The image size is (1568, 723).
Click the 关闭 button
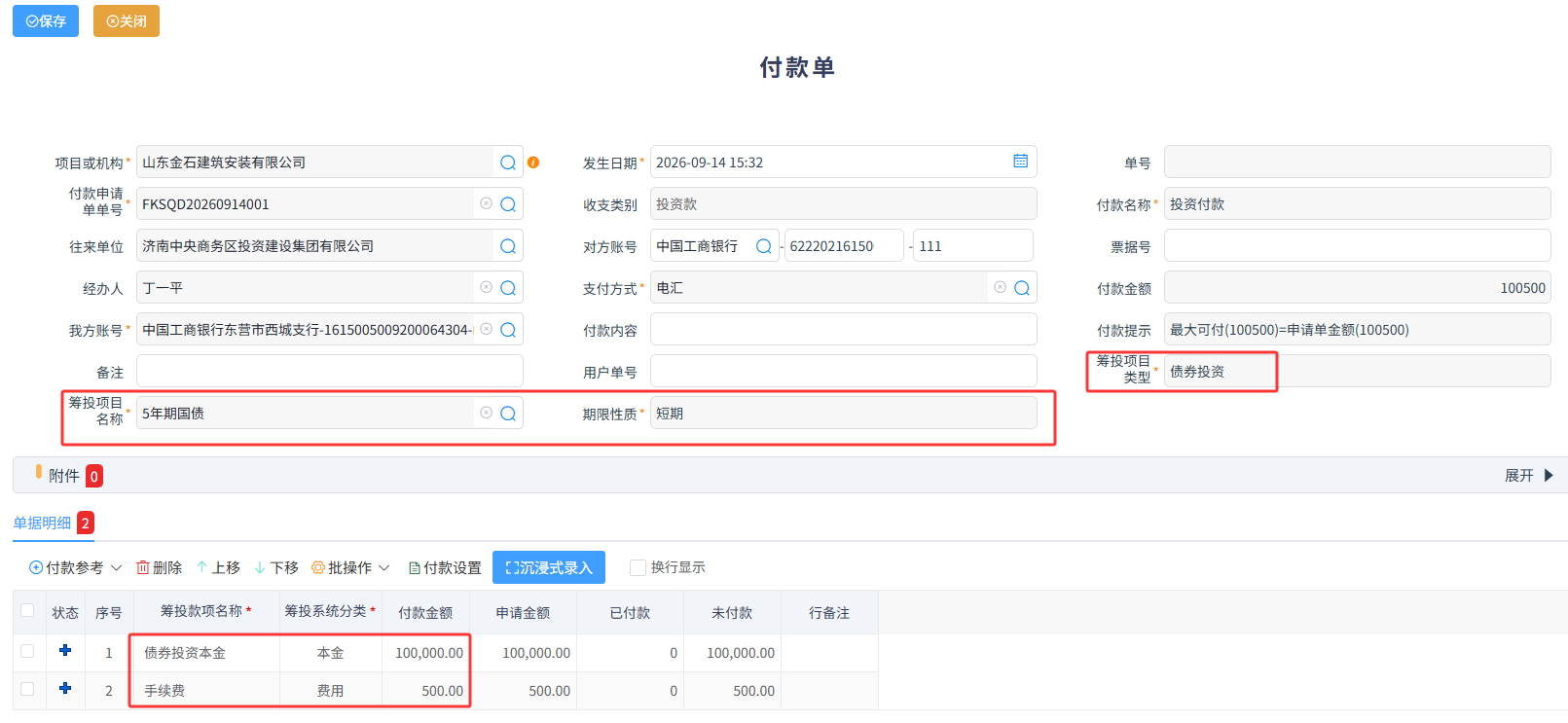coord(127,20)
